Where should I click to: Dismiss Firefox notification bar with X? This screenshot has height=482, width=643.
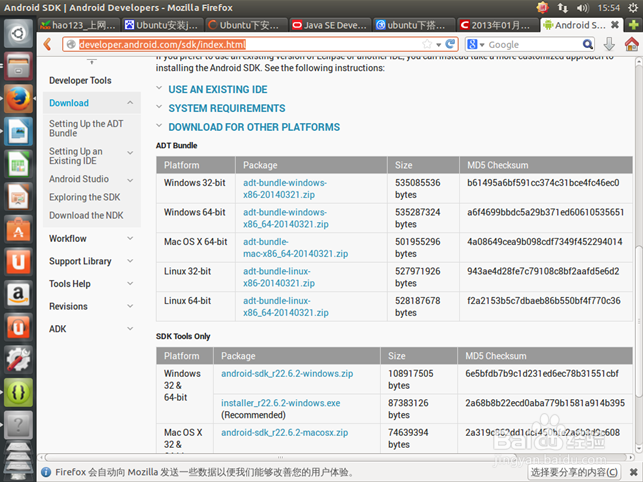[633, 472]
